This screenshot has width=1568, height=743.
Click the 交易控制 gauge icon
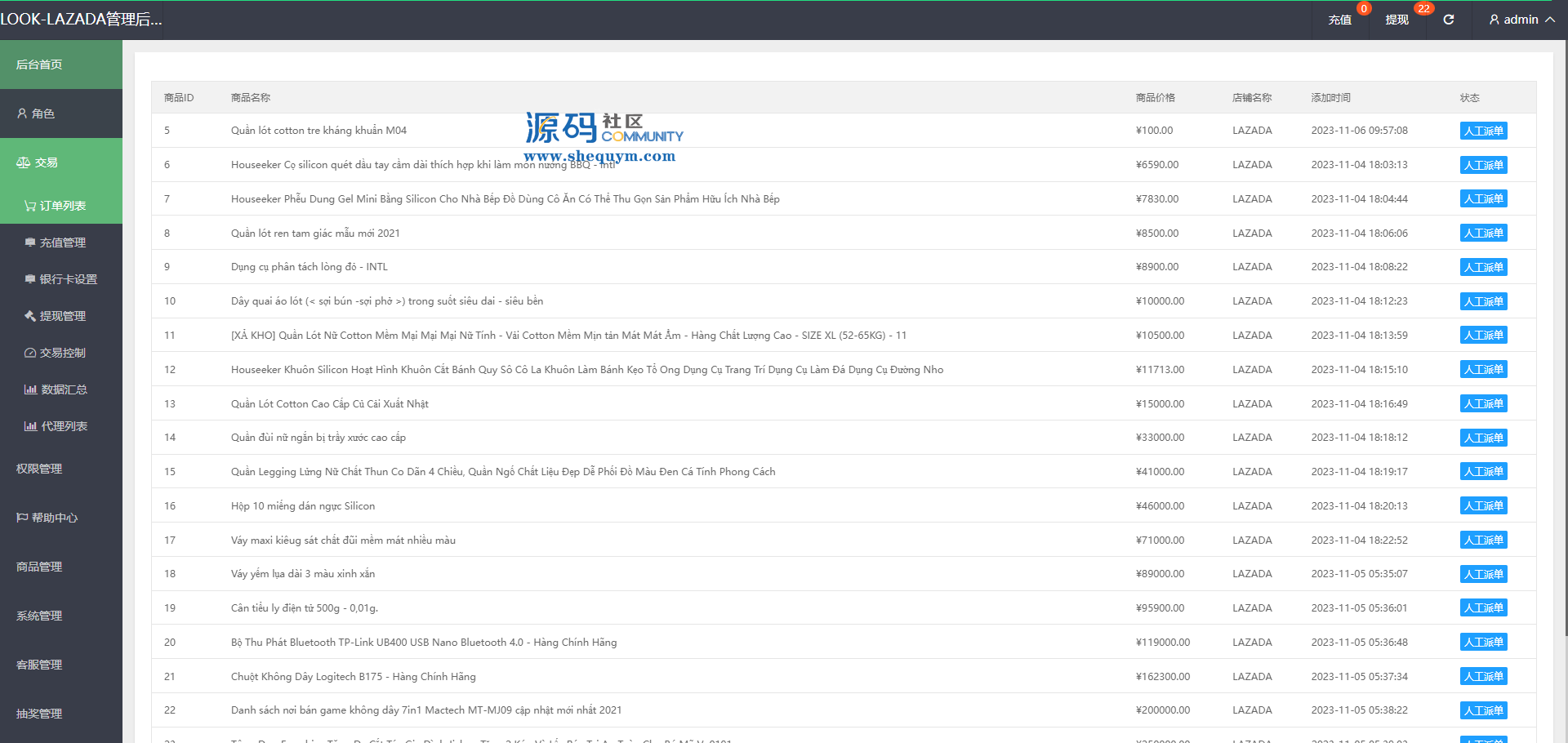pos(30,353)
